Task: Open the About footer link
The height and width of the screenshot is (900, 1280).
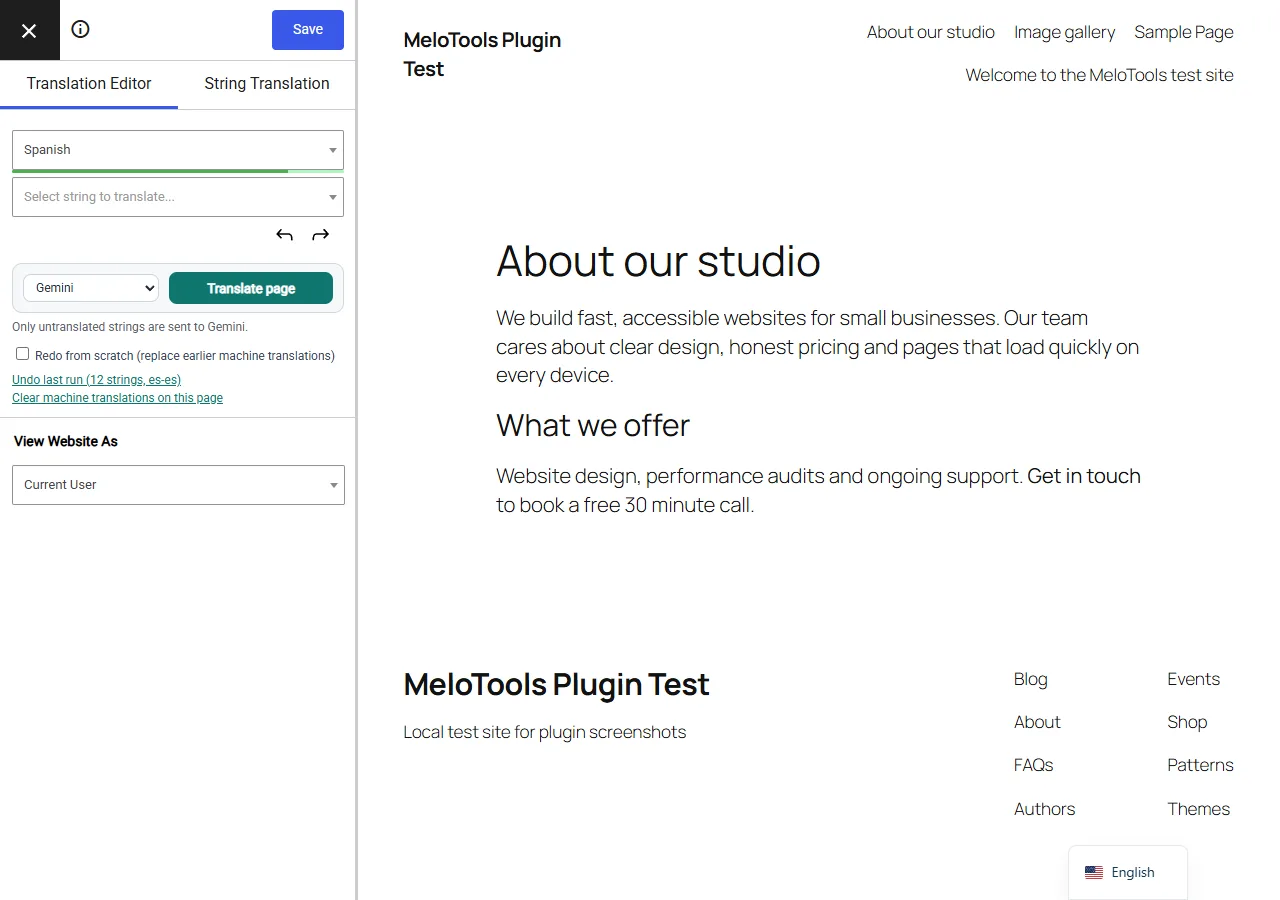Action: pyautogui.click(x=1037, y=722)
